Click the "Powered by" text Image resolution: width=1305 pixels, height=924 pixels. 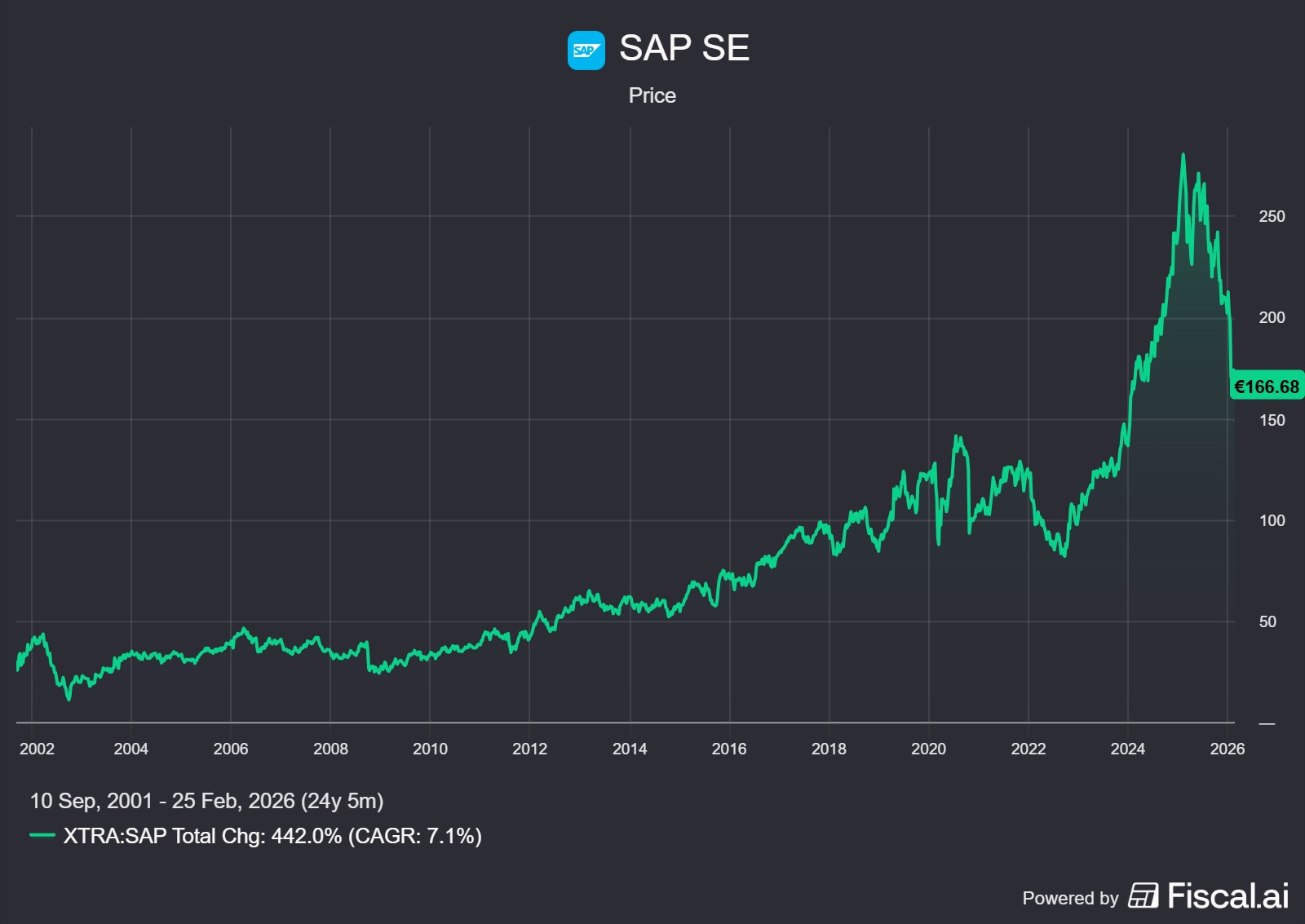click(x=1070, y=898)
